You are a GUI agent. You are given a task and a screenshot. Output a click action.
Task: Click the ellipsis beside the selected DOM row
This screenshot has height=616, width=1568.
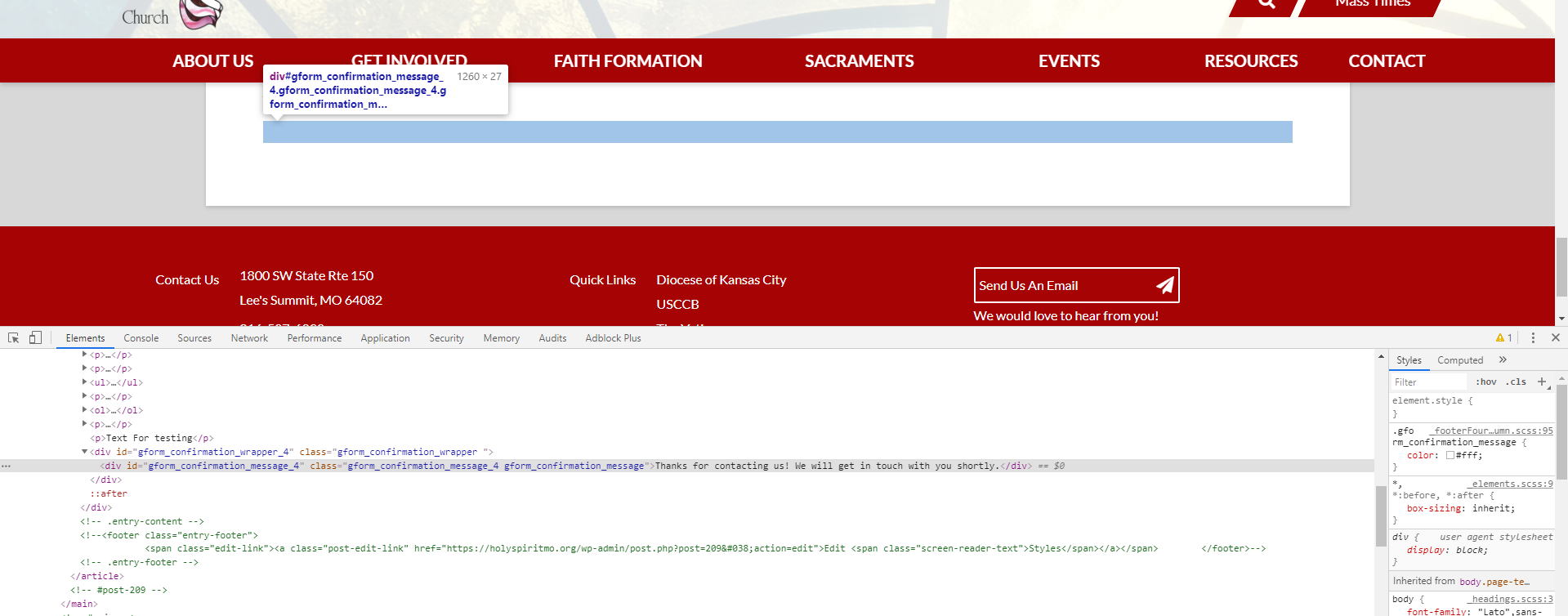(7, 466)
